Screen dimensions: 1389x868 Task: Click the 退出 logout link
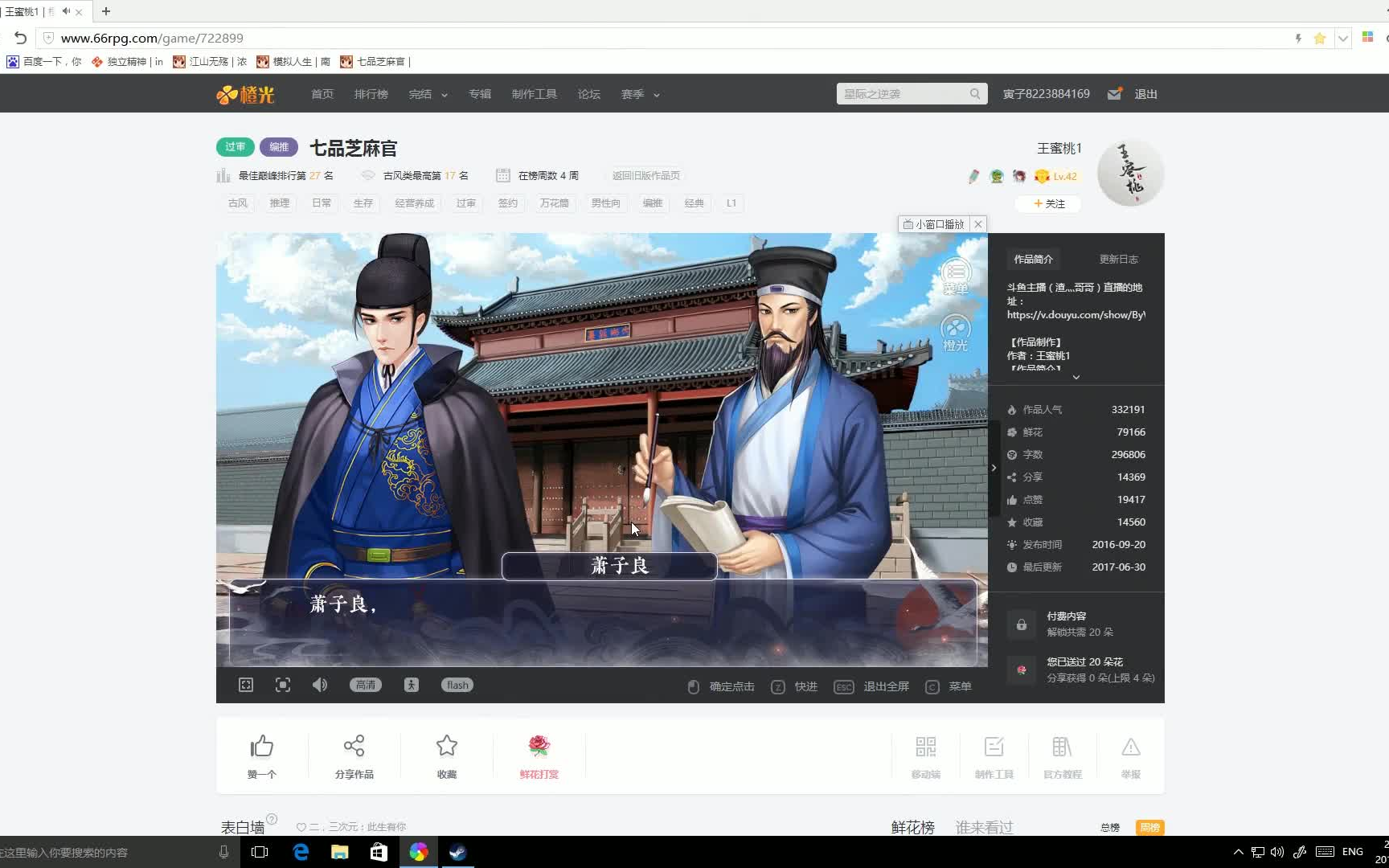(1145, 94)
